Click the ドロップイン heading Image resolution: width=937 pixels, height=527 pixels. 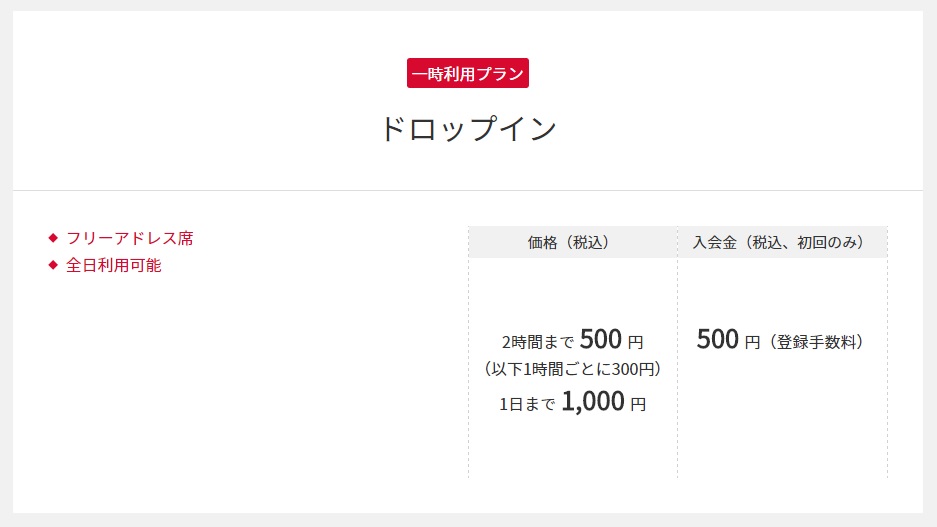(468, 128)
